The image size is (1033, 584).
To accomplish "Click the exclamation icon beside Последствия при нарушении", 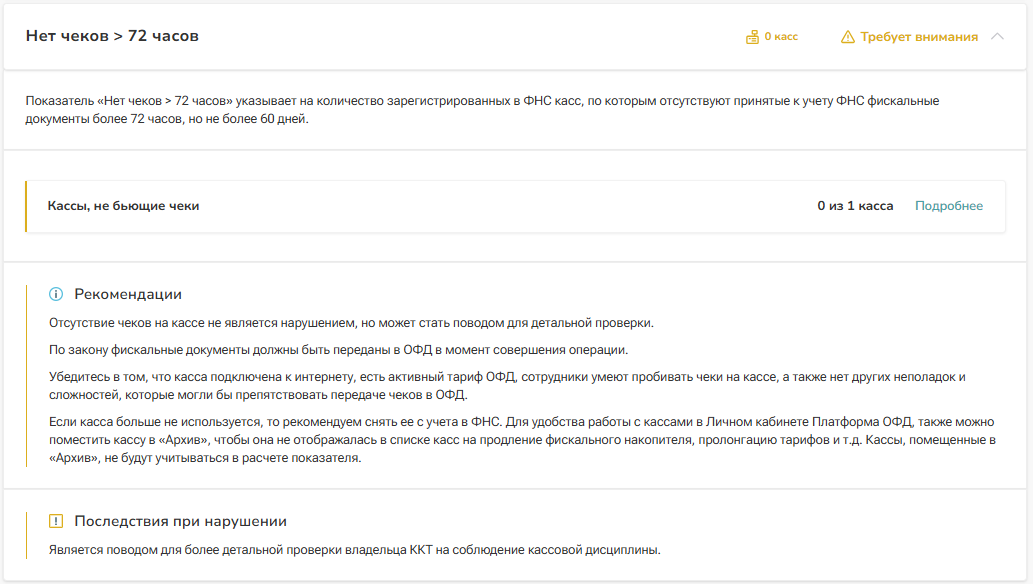I will 56,521.
